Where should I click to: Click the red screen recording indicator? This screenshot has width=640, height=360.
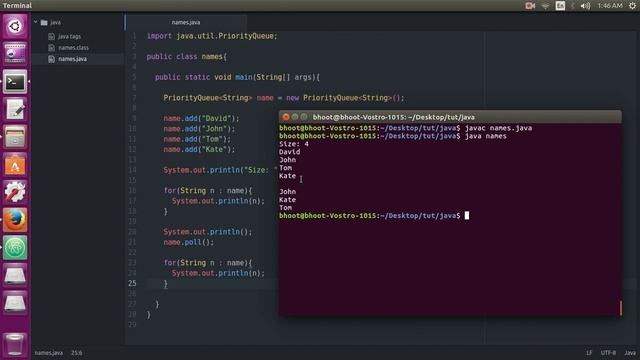[x=530, y=6]
